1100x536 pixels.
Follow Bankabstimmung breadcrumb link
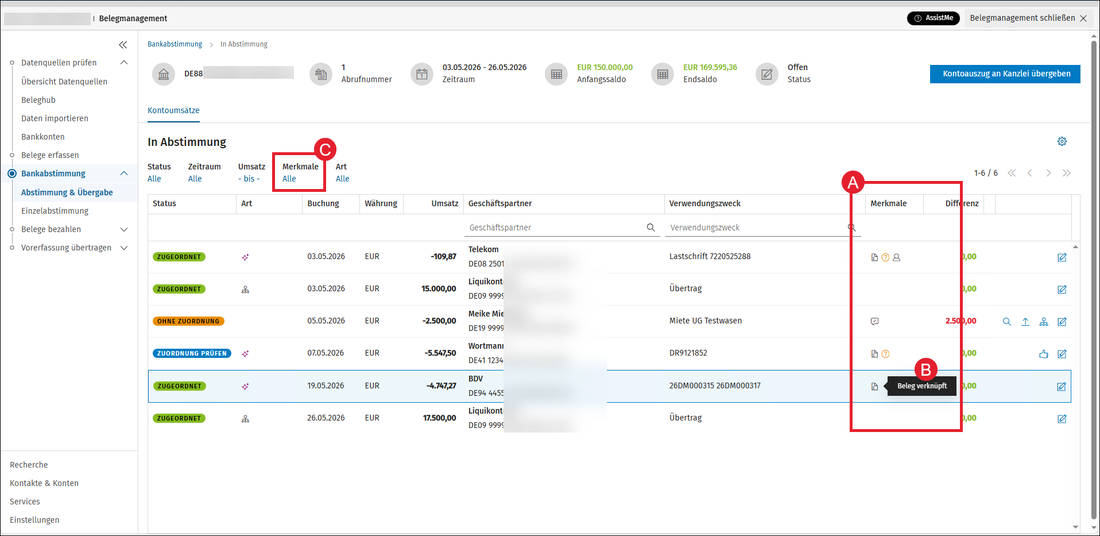click(175, 44)
